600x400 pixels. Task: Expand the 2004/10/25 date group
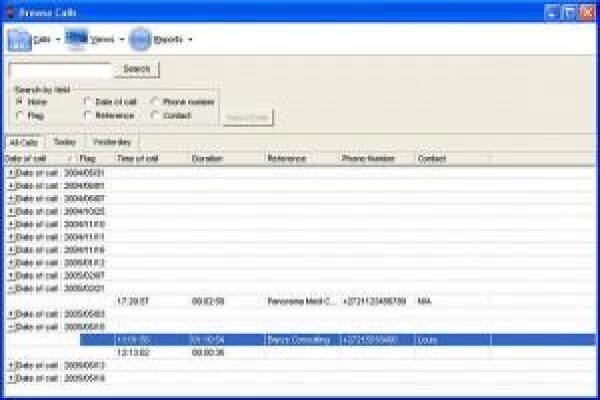coord(11,211)
